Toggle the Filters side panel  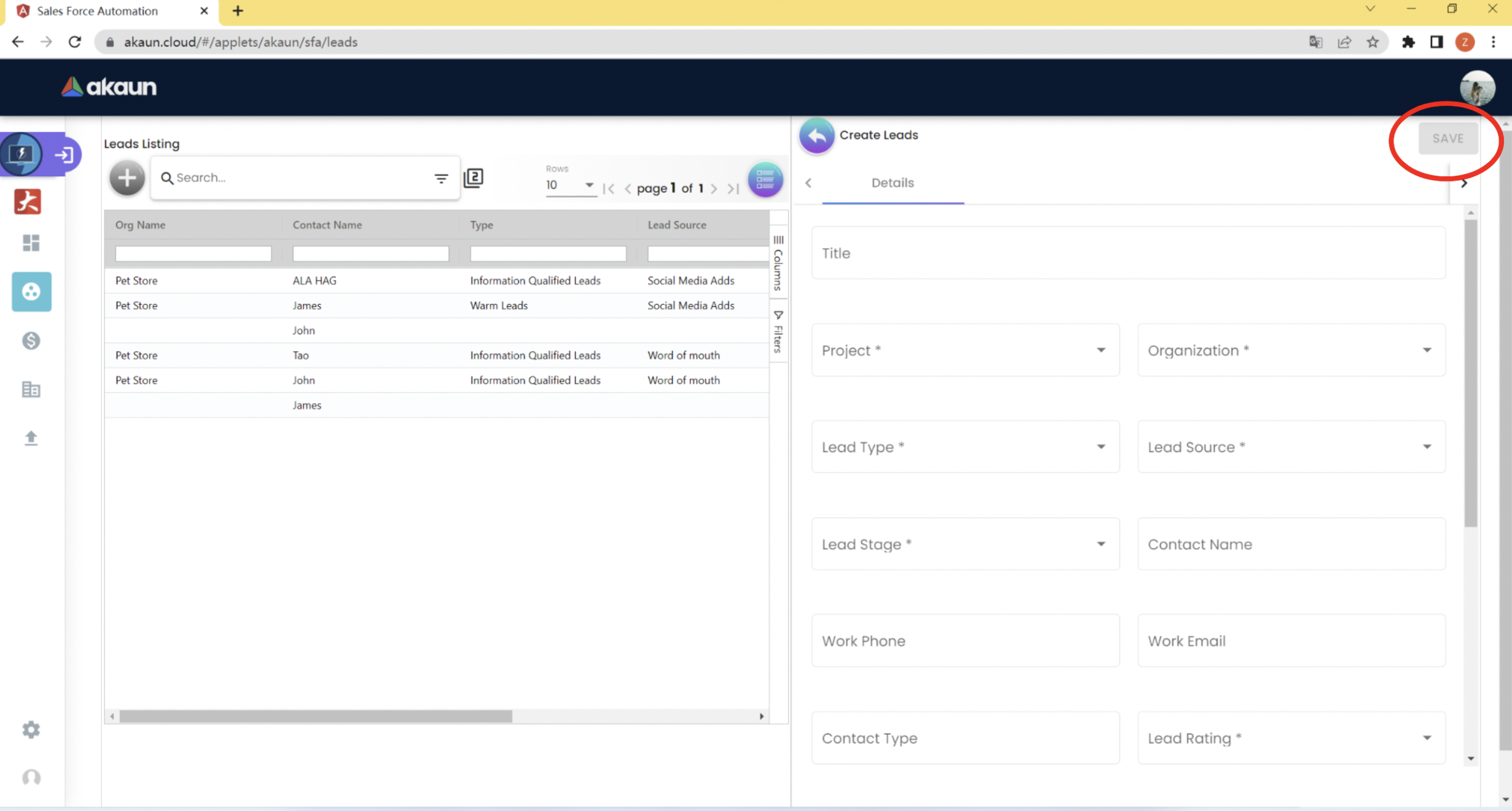(x=778, y=332)
